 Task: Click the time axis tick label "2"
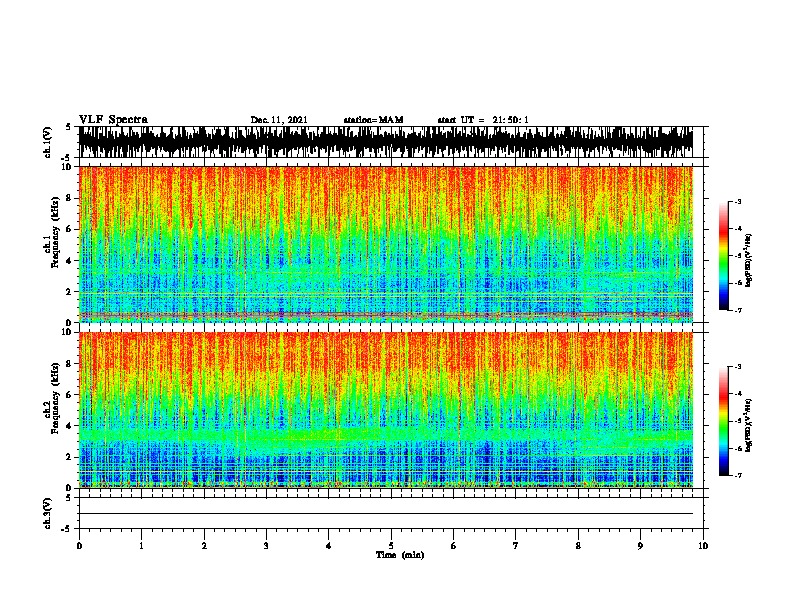click(204, 545)
